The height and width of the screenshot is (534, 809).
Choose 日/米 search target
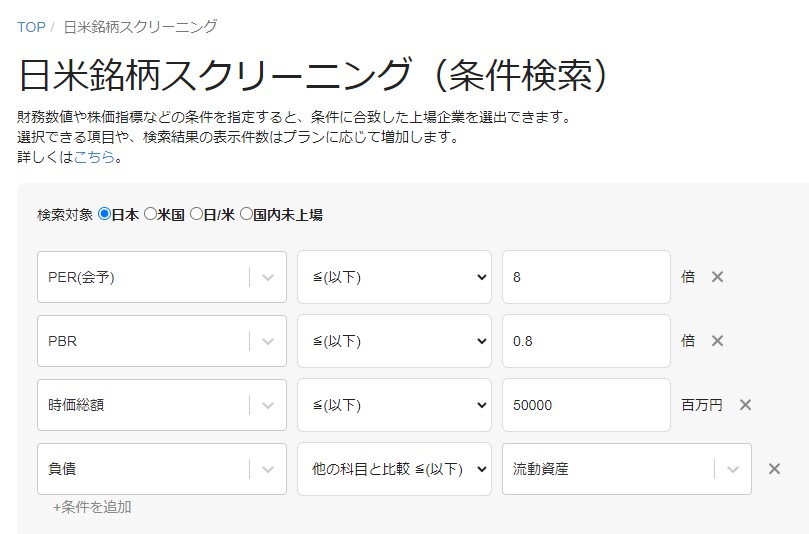197,214
